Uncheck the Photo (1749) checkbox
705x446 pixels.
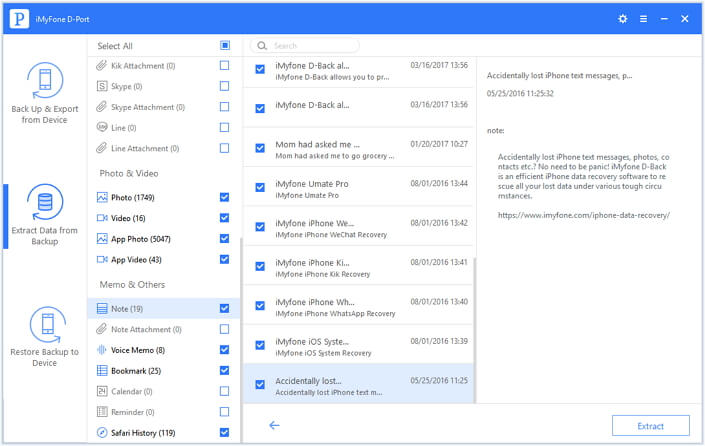coord(224,197)
